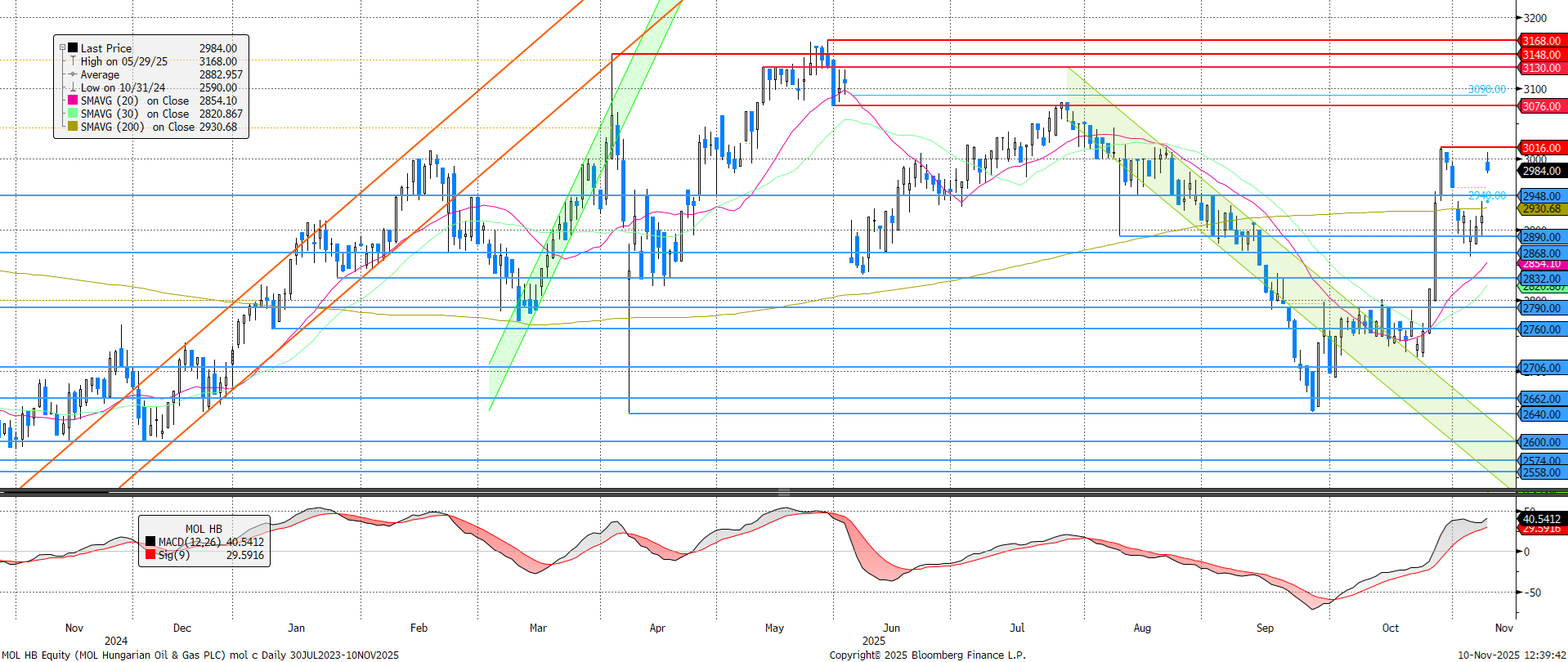Click the 40.5412 MACD value tag
Image resolution: width=1568 pixels, height=662 pixels.
pos(1540,519)
